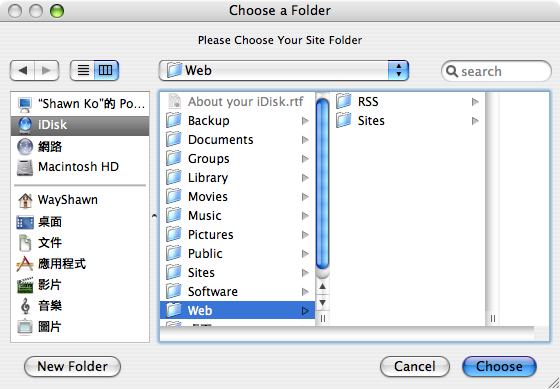Expand the RSS folder arrow

tap(475, 102)
